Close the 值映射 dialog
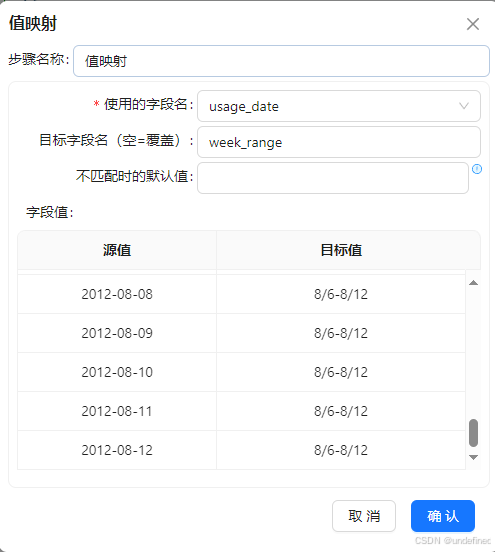Viewport: 495px width, 552px height. tap(473, 24)
